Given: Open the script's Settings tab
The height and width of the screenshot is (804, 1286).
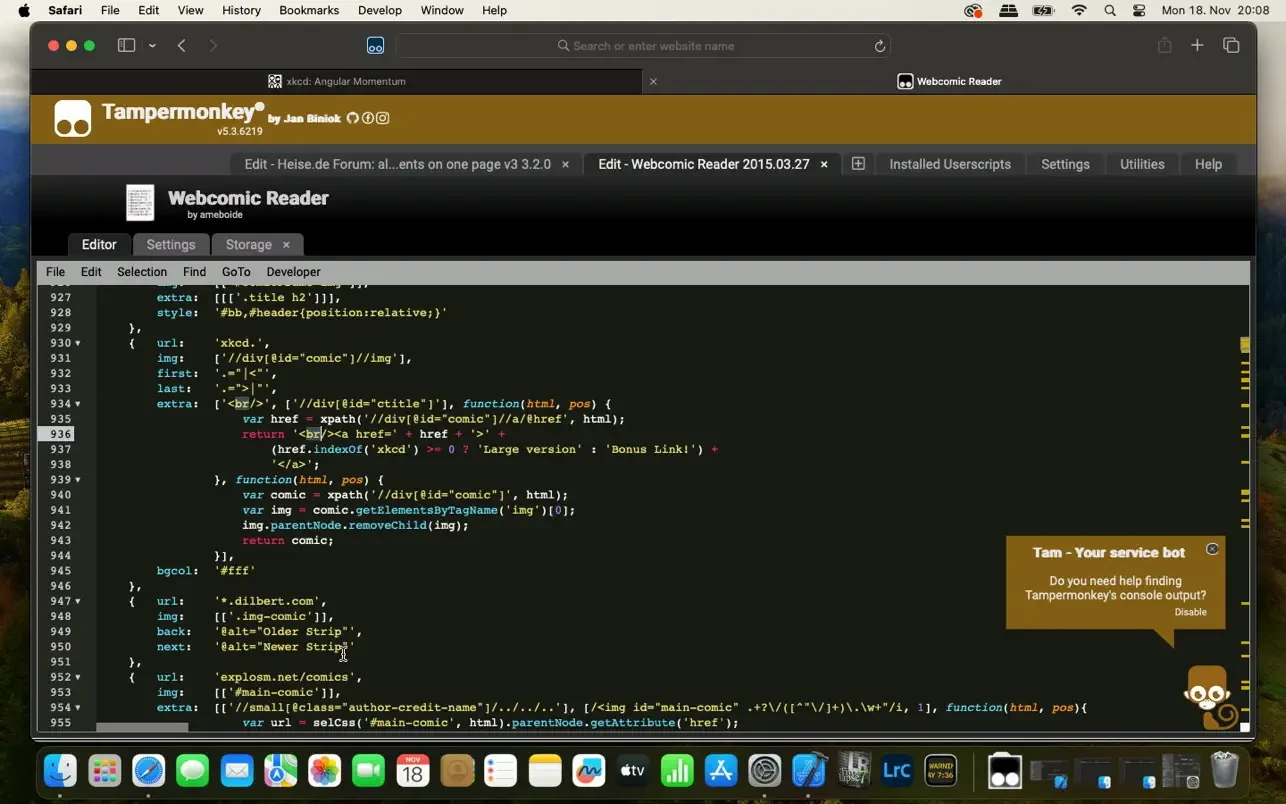Looking at the screenshot, I should pyautogui.click(x=170, y=244).
